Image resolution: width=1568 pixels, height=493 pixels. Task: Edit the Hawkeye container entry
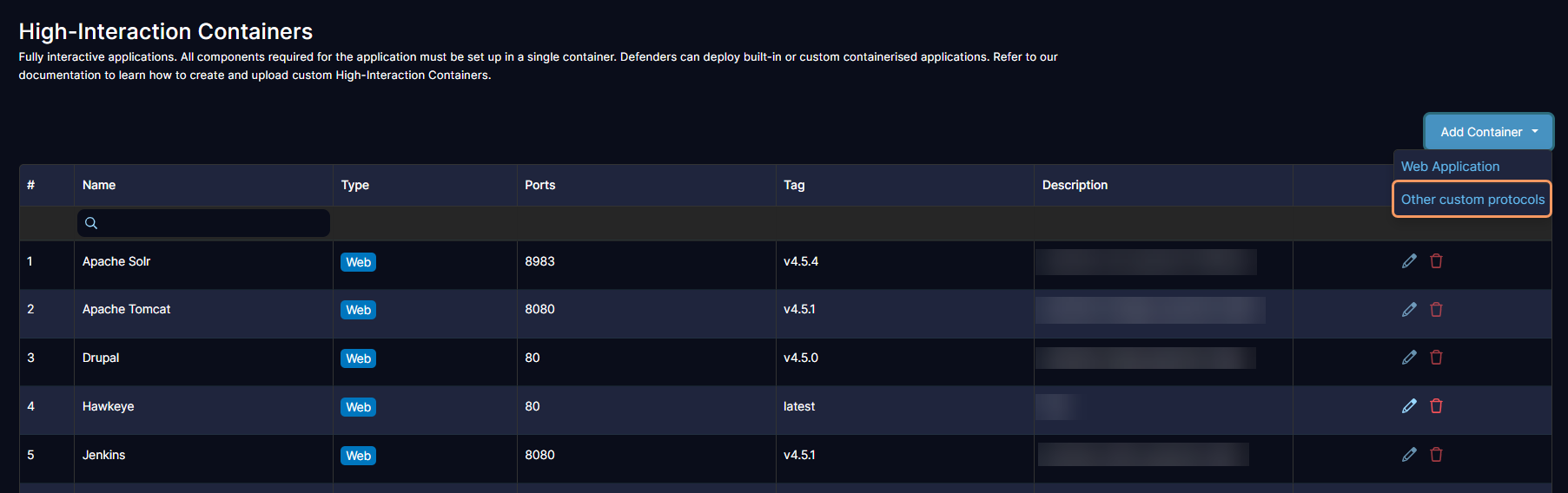point(1409,406)
